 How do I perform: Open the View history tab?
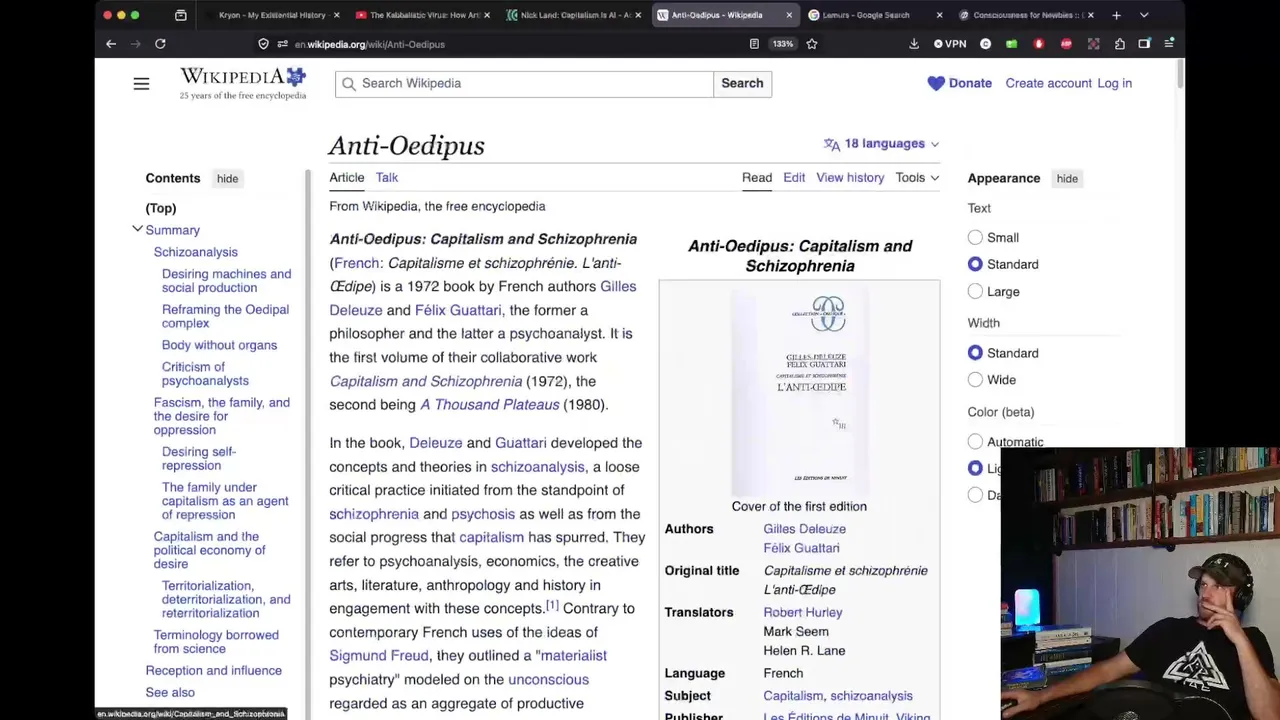(850, 178)
